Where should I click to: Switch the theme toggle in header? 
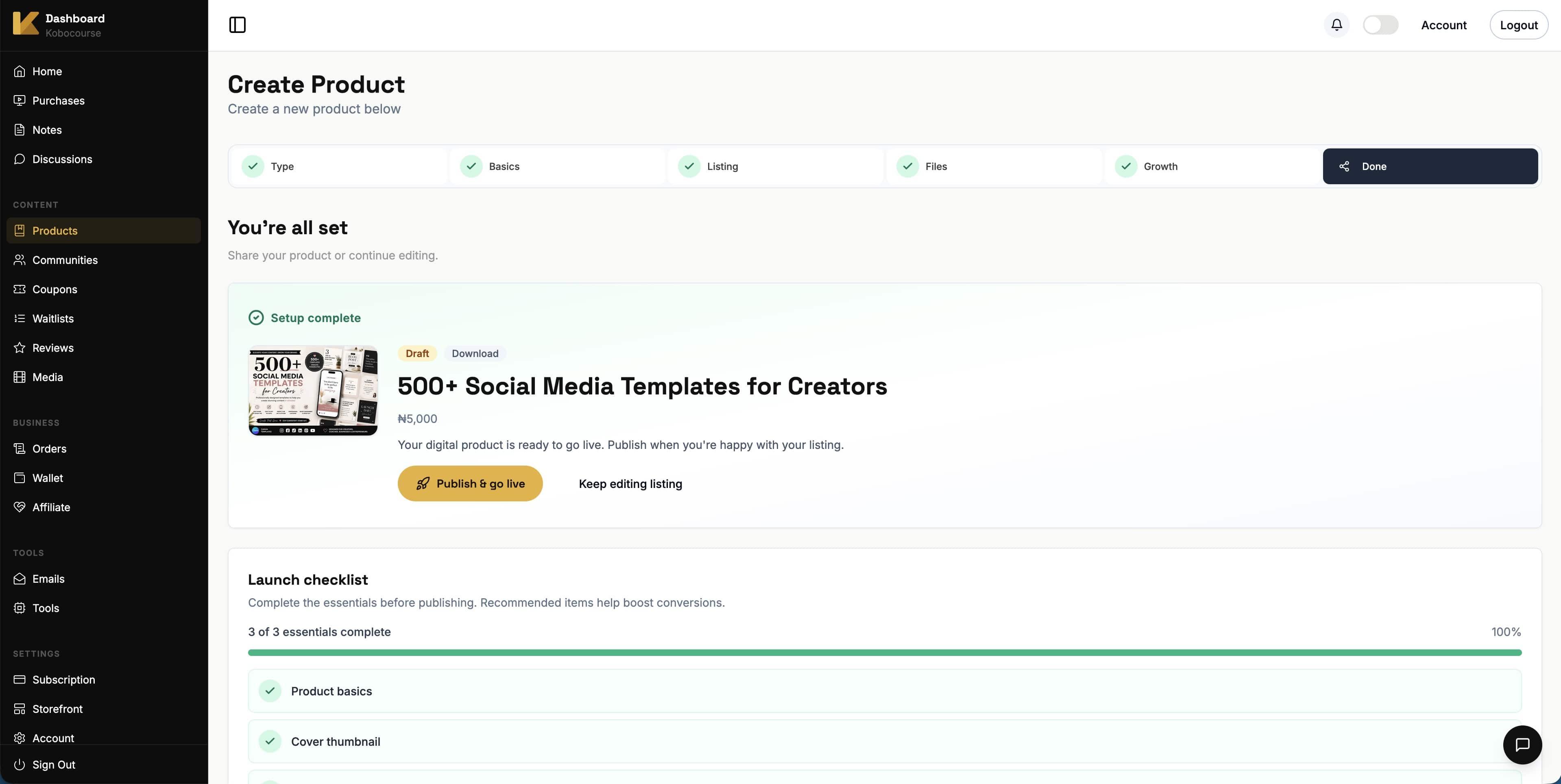coord(1380,25)
